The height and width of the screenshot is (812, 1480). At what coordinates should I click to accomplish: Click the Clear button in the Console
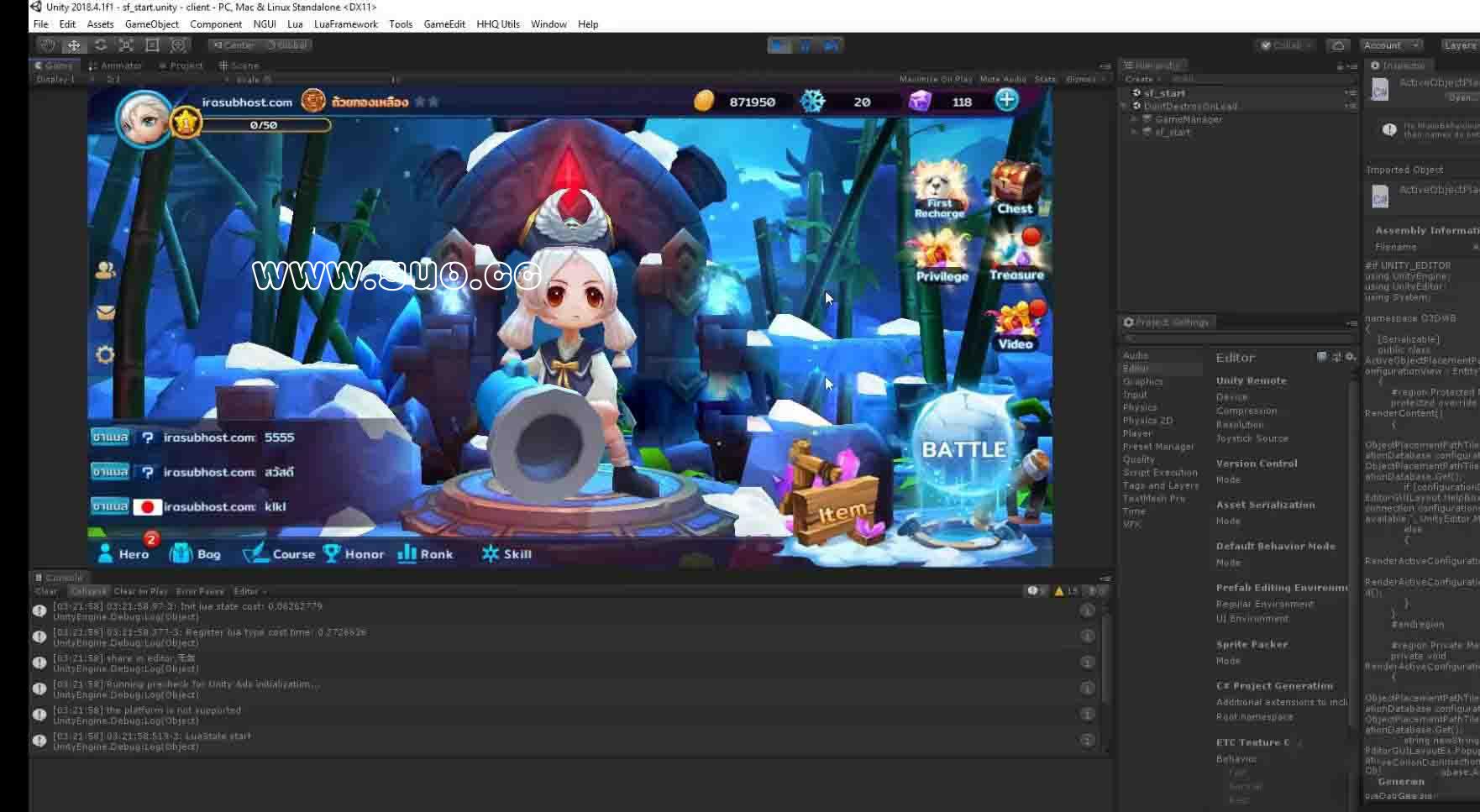pyautogui.click(x=46, y=591)
